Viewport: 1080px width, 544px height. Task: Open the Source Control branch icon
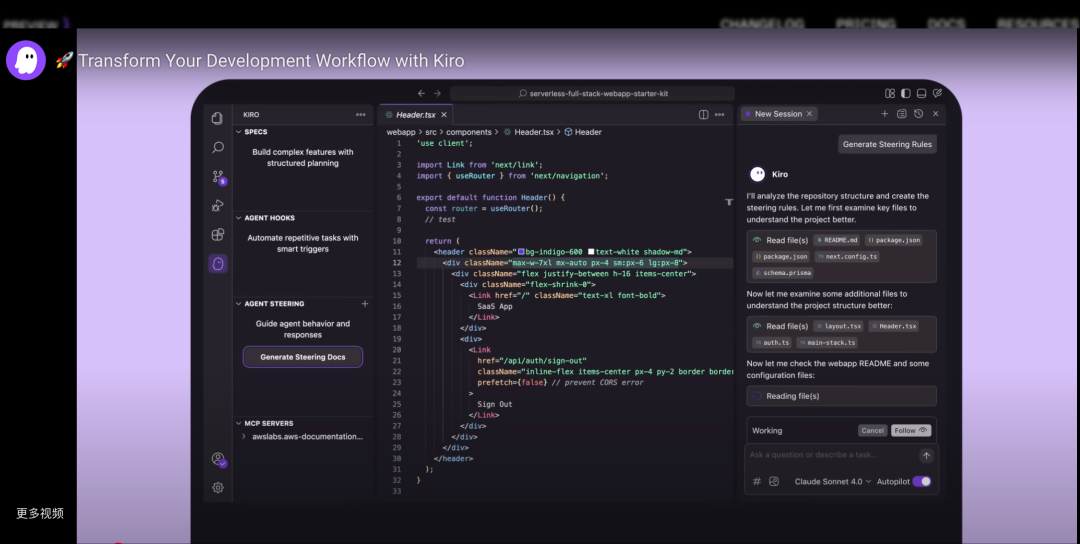pyautogui.click(x=218, y=177)
